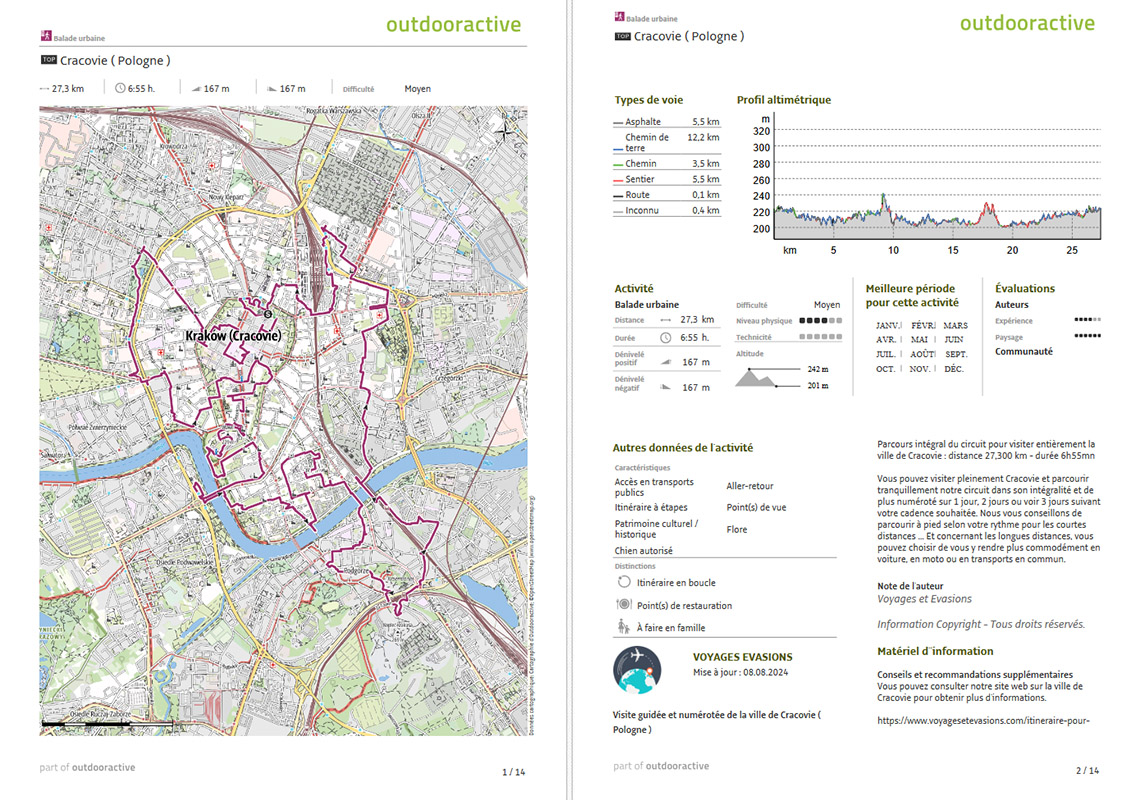Click the Route 0,1 km legend row
Image resolution: width=1140 pixels, height=800 pixels.
pos(667,195)
